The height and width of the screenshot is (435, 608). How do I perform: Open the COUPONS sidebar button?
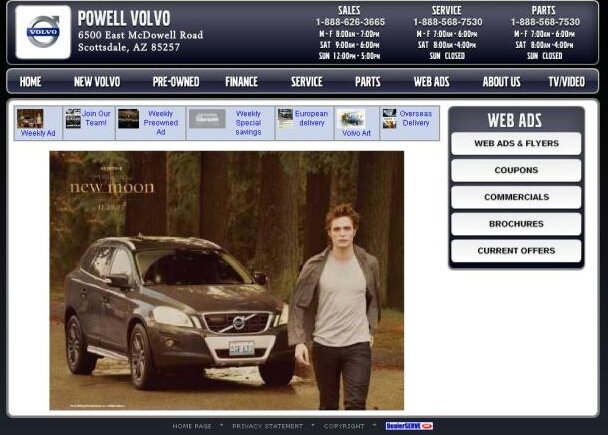click(516, 170)
